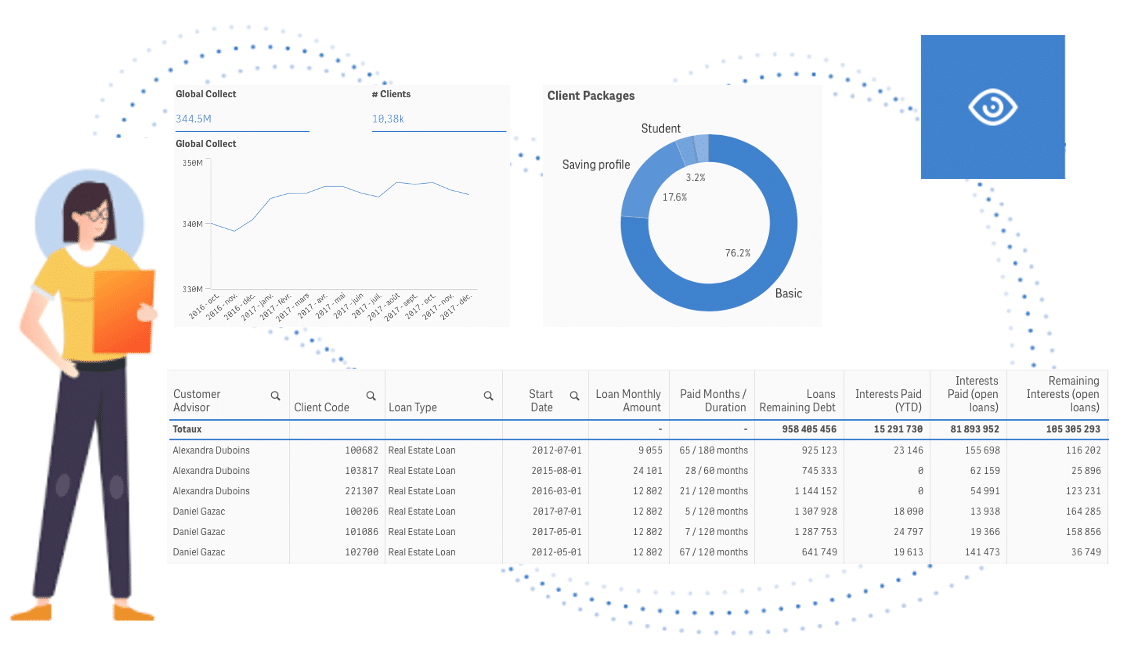Click the Loan Type column search icon
The image size is (1128, 651).
(x=488, y=396)
